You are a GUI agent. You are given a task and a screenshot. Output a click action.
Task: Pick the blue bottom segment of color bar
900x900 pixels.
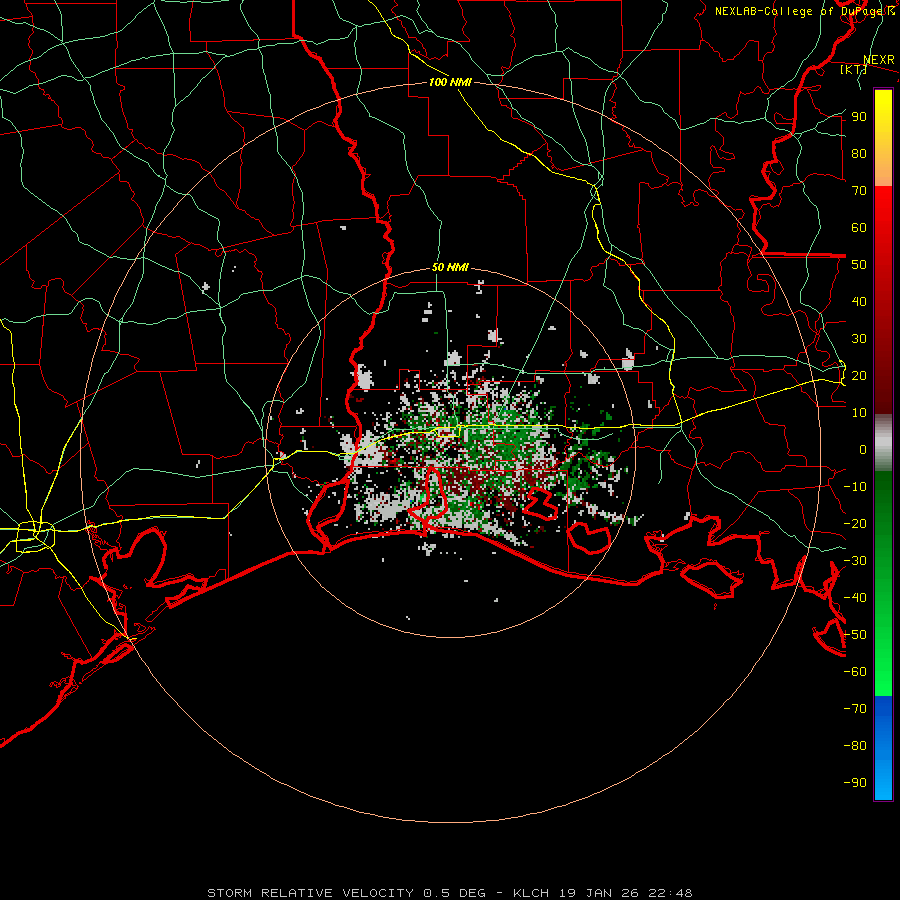point(883,748)
